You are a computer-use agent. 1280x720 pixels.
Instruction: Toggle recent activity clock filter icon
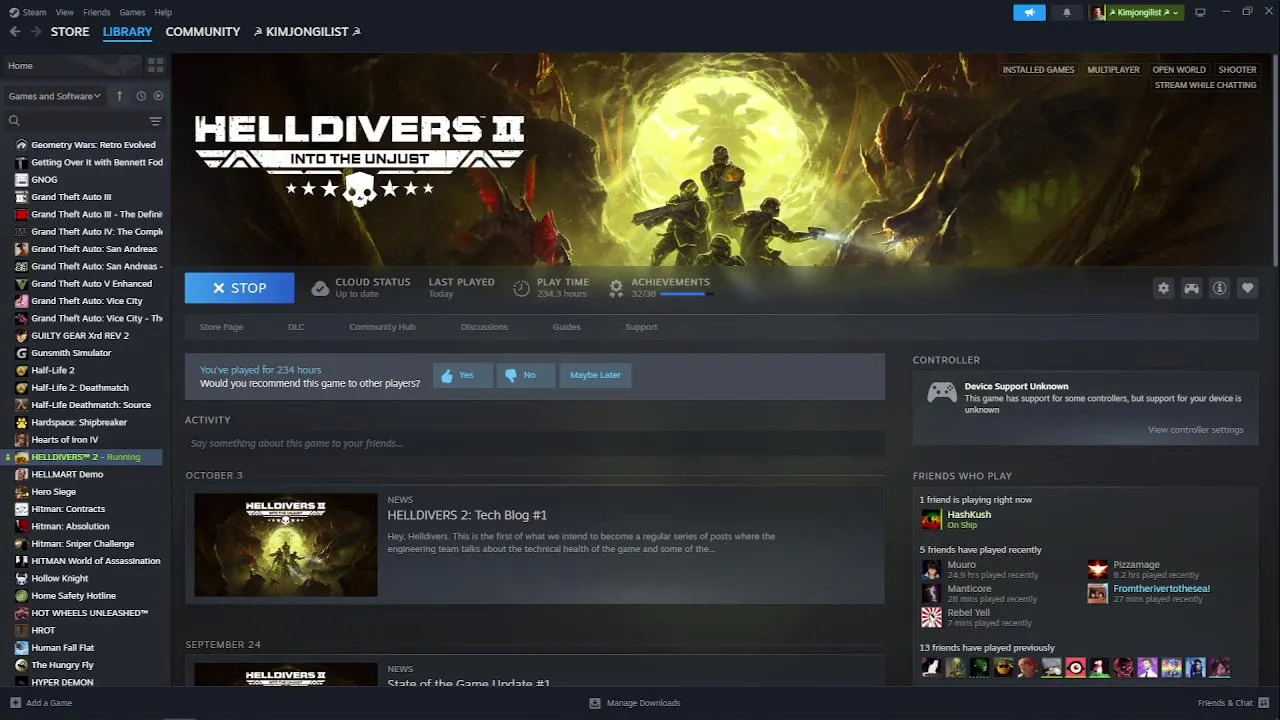141,96
